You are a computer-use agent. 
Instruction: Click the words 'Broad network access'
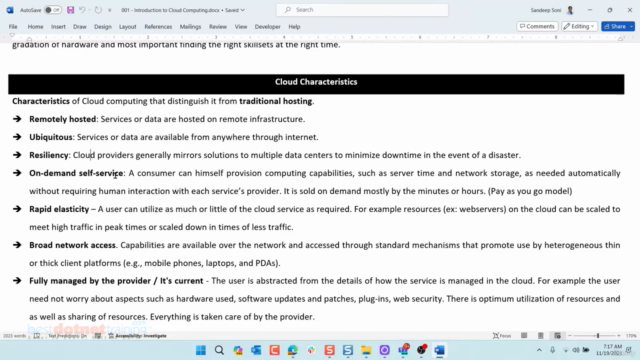[72, 245]
